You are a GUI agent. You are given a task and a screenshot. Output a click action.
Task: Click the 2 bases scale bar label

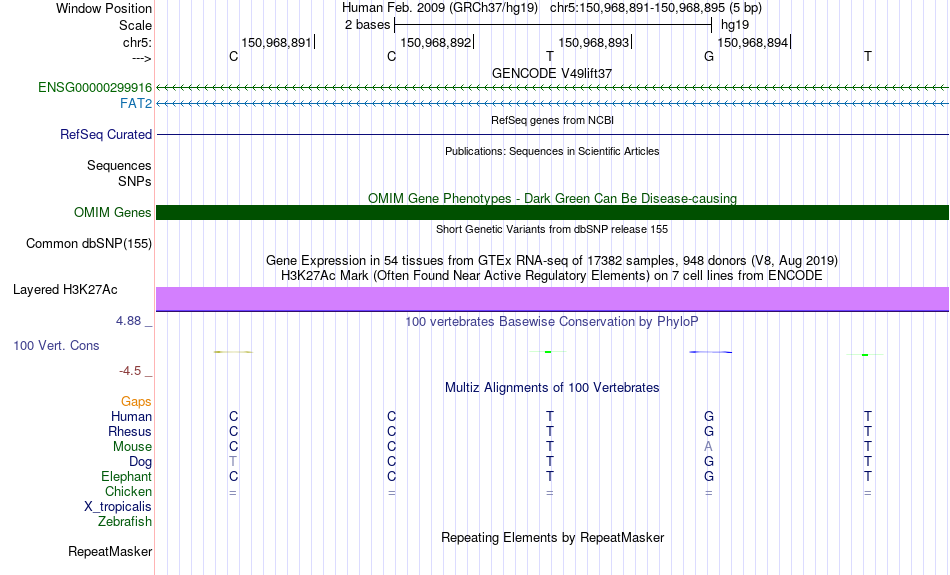[x=368, y=25]
